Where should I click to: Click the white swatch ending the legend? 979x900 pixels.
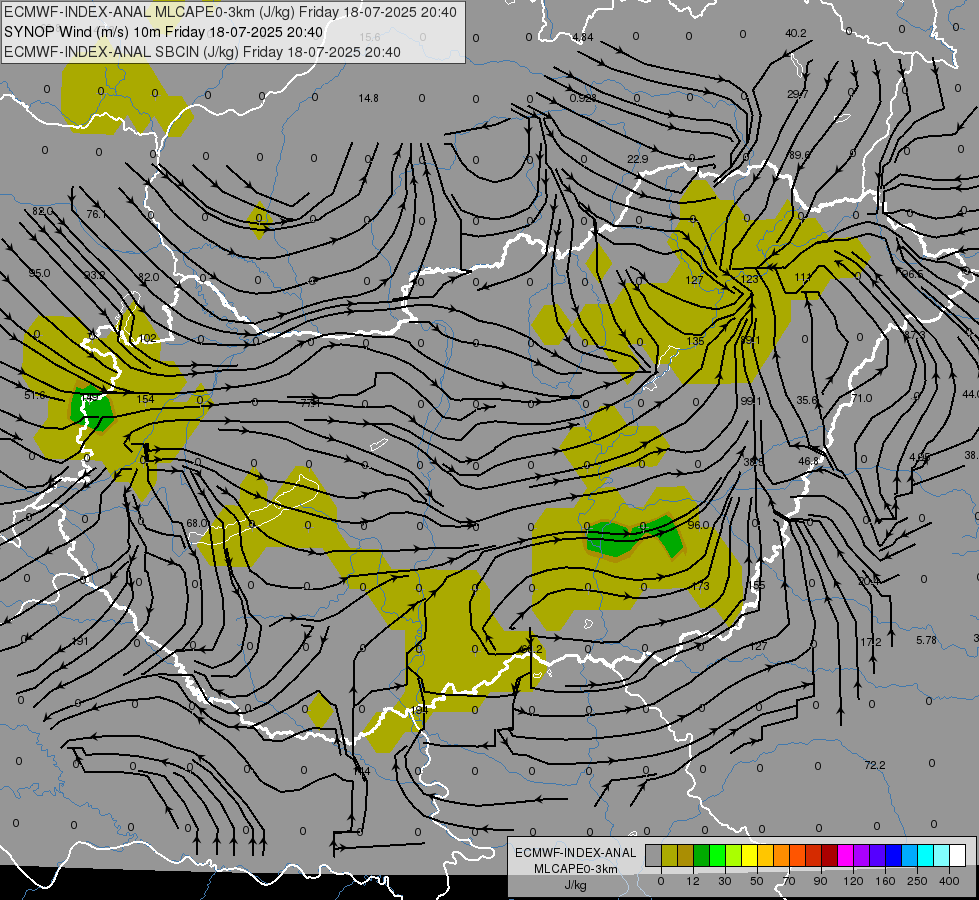click(x=957, y=856)
